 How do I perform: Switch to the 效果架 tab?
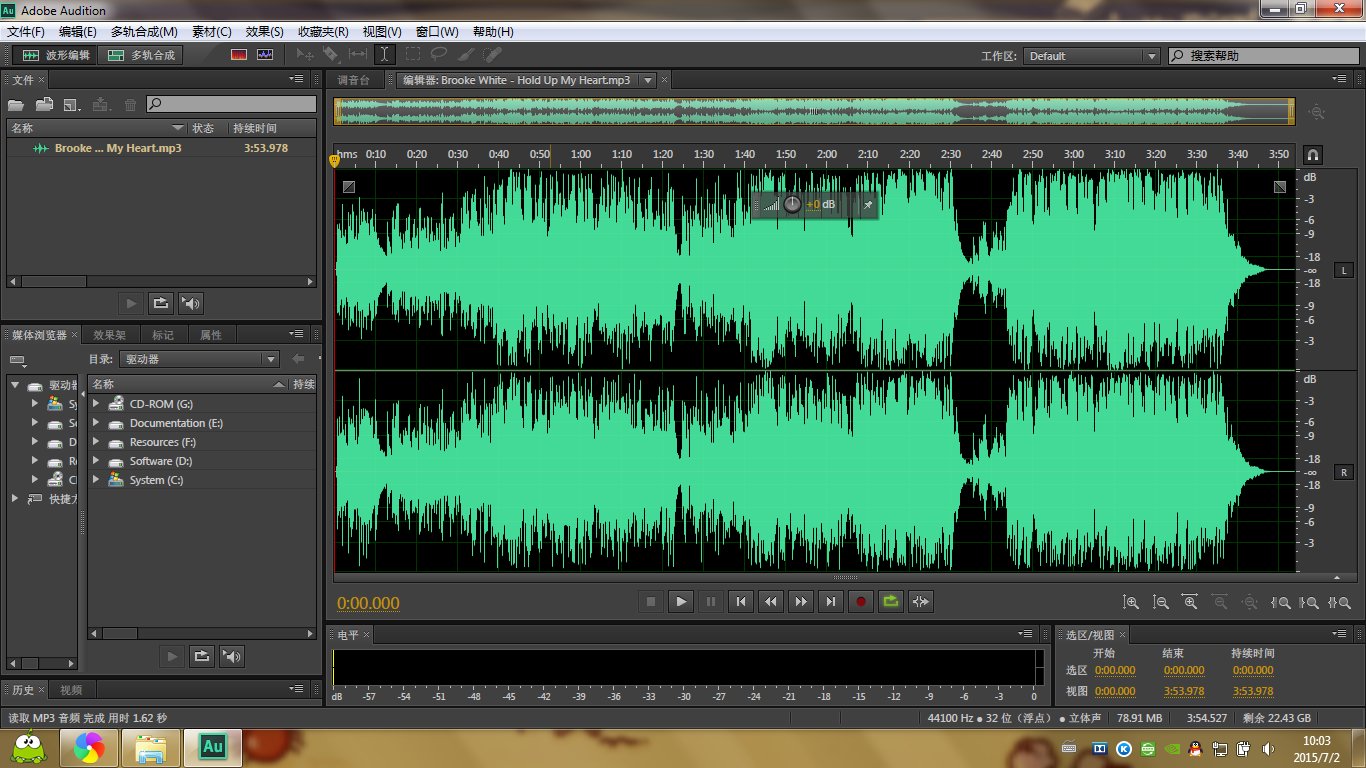pyautogui.click(x=110, y=335)
